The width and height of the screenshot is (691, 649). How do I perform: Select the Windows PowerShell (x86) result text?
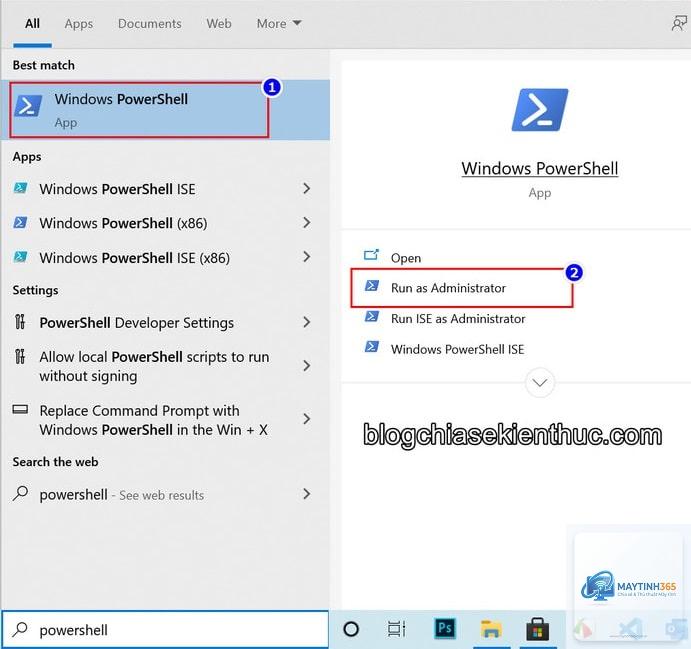tap(123, 223)
